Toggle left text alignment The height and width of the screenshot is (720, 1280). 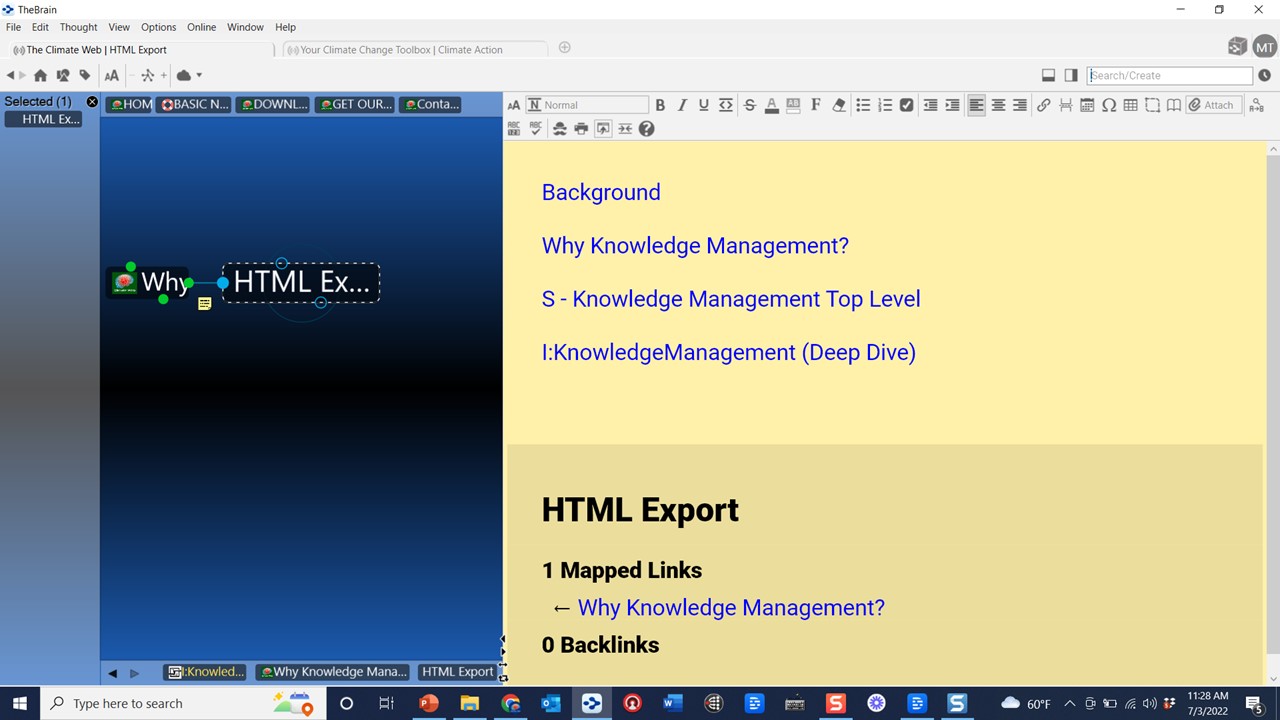[976, 105]
